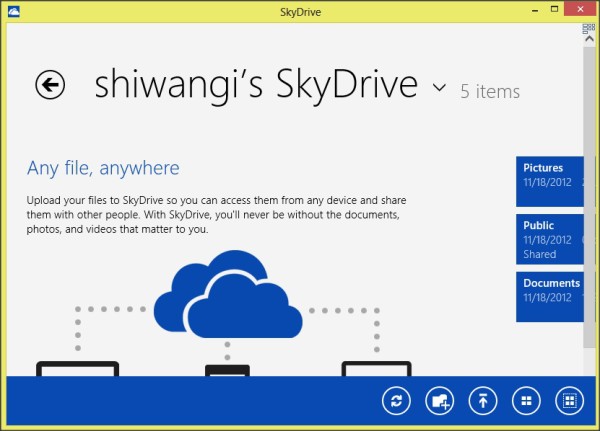Upload files using the up-arrow icon
The image size is (600, 431).
[483, 401]
